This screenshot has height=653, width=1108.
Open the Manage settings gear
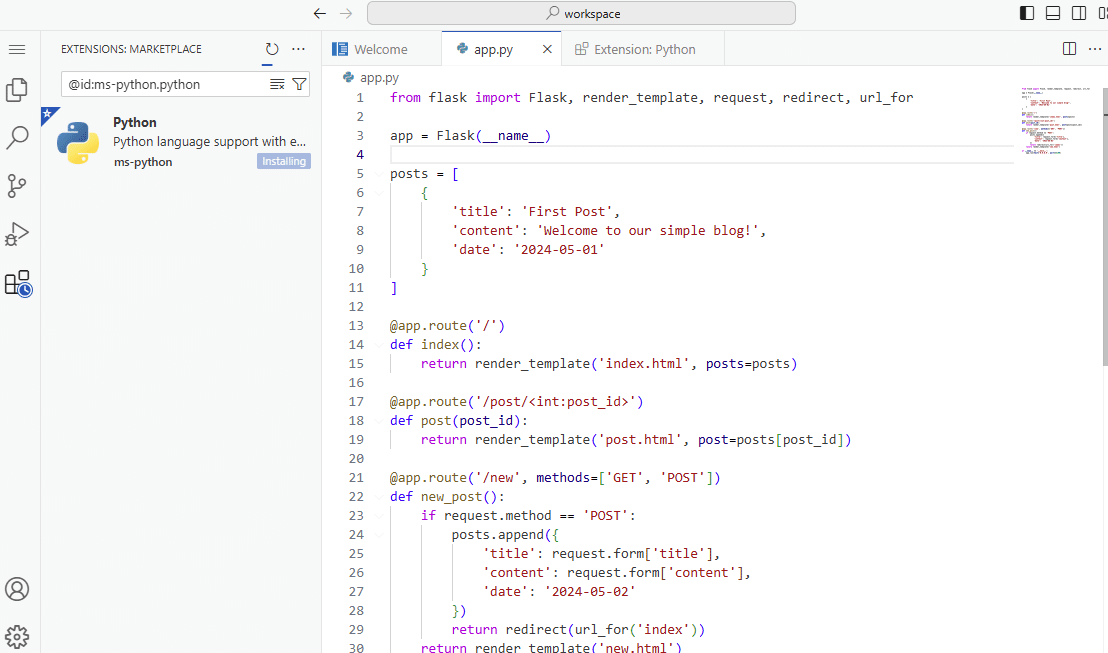17,637
